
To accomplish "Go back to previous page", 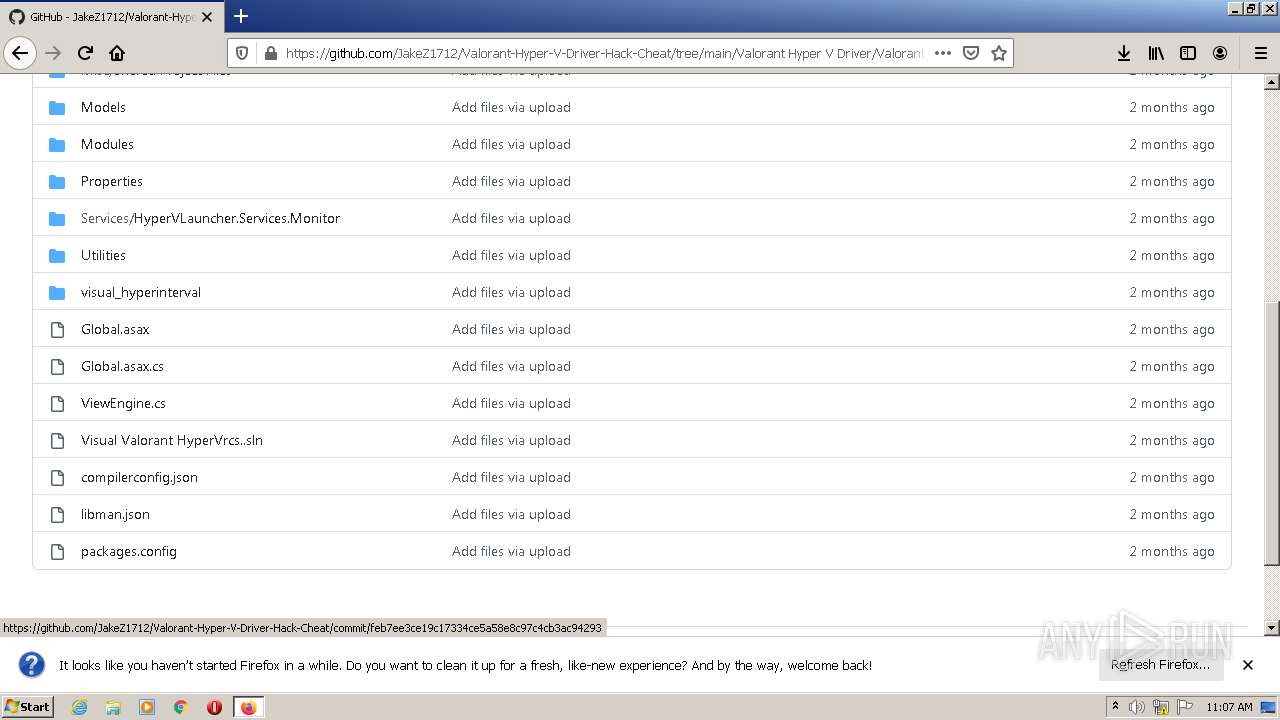I will (20, 53).
